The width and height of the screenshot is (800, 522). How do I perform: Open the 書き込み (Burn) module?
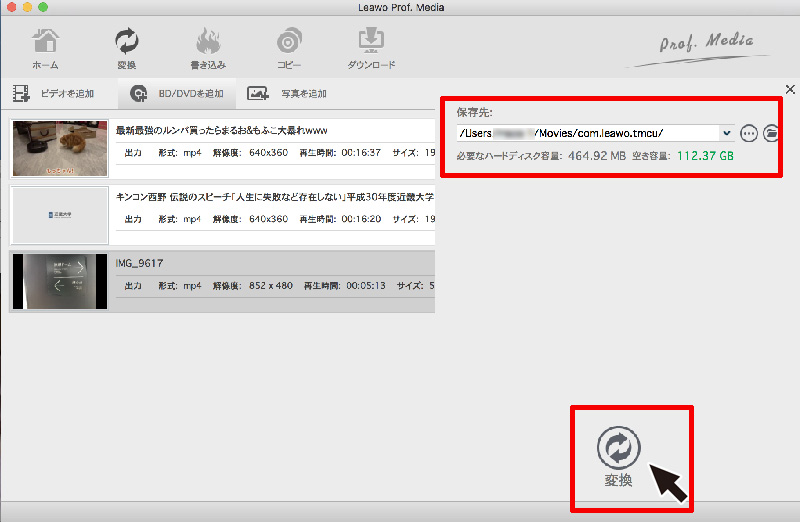pos(208,48)
